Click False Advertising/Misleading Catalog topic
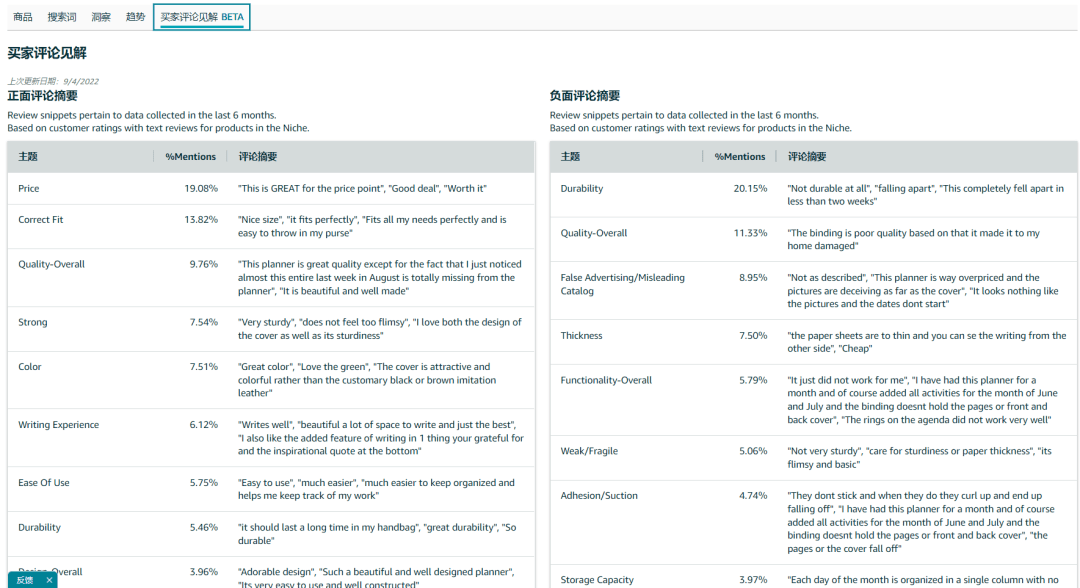This screenshot has height=588, width=1080. (x=622, y=284)
